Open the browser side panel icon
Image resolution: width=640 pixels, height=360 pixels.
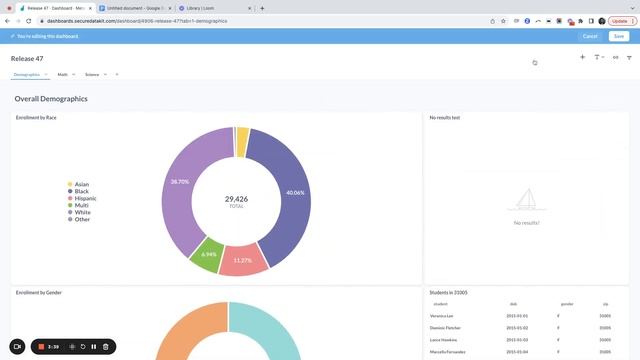point(591,21)
